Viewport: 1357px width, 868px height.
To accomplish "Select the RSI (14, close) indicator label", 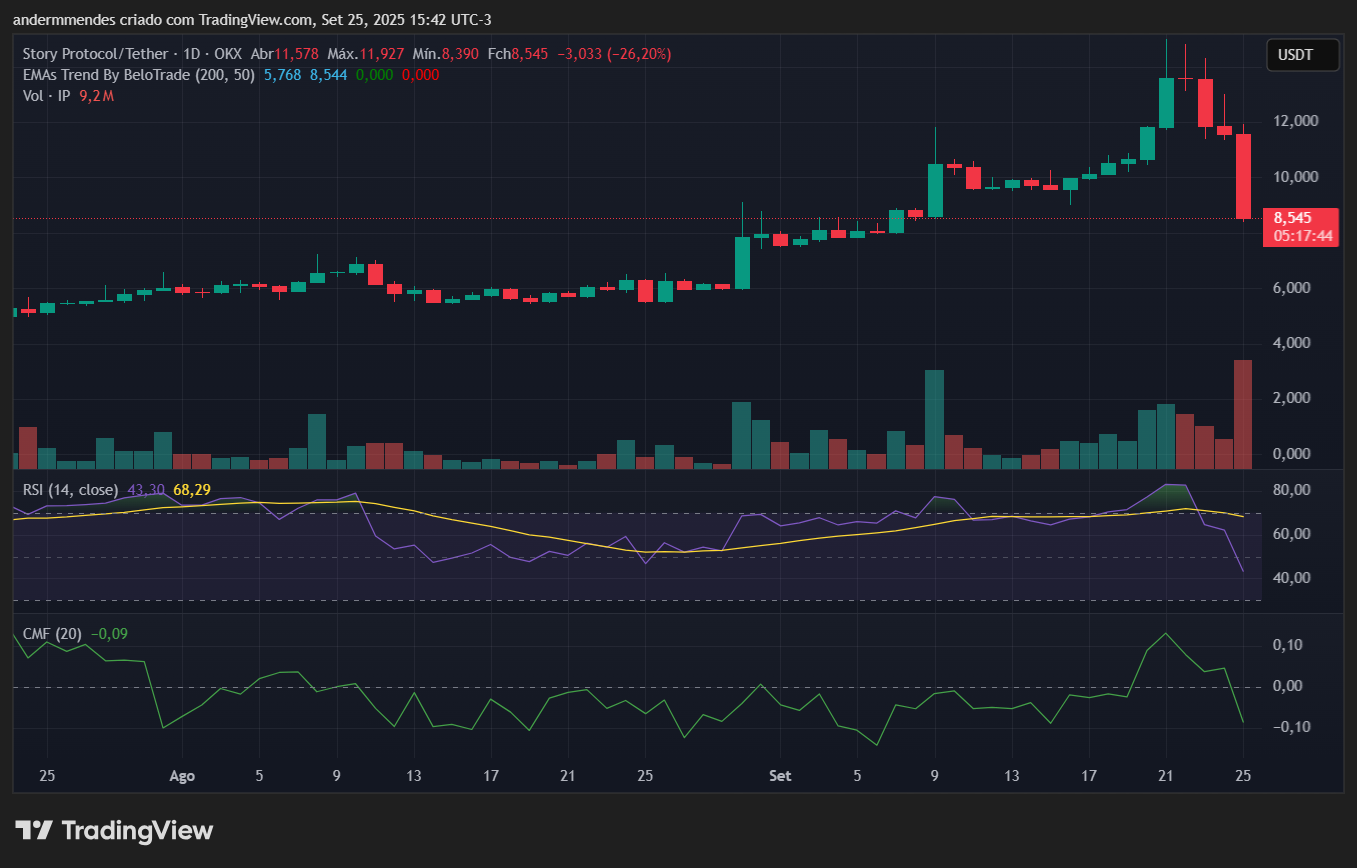I will click(x=70, y=490).
